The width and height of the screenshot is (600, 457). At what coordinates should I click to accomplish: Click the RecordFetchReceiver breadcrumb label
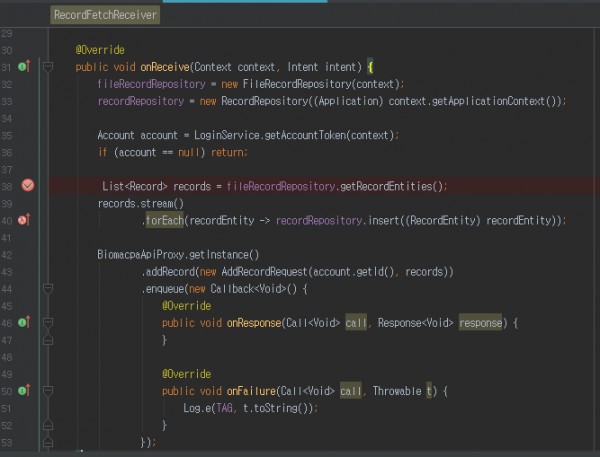[x=105, y=15]
